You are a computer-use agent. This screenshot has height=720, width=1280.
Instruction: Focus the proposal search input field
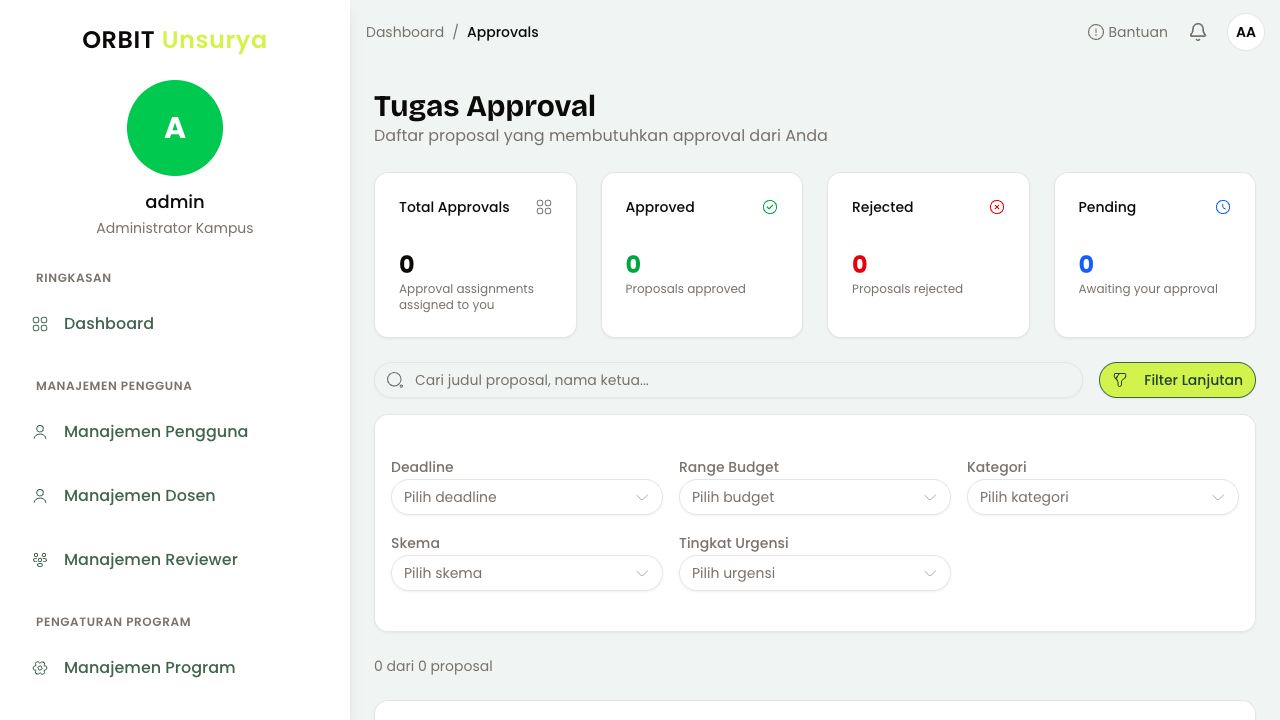[728, 380]
